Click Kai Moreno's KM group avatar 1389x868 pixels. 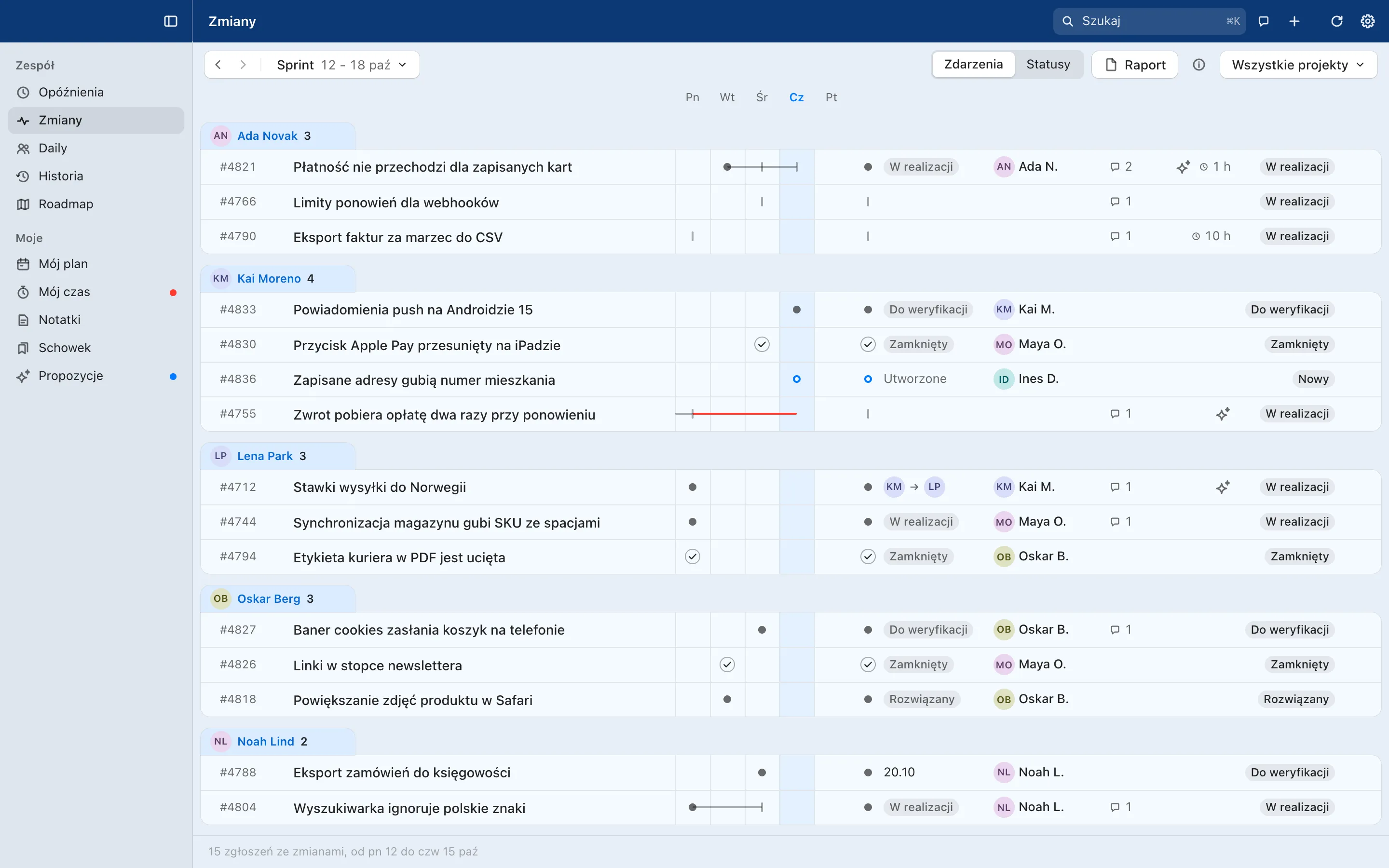point(220,278)
